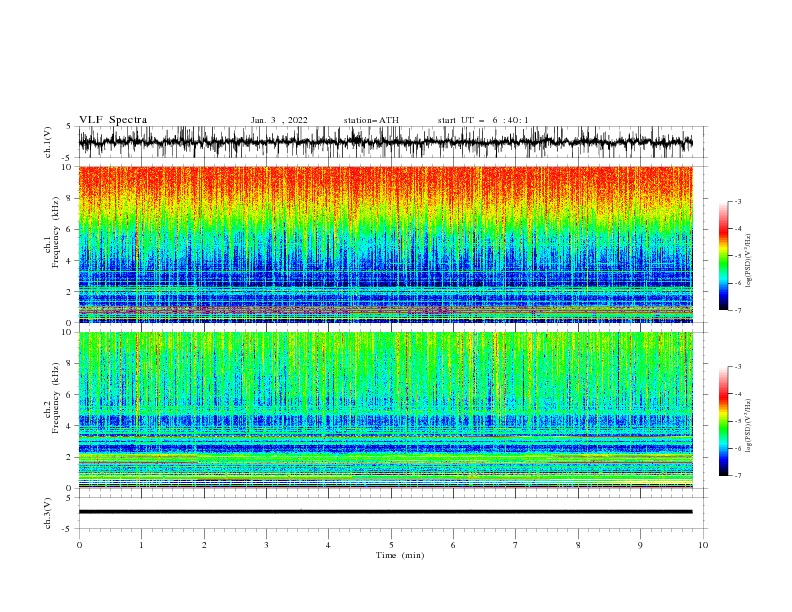Click the ch.1 color bar "log(PSD)(V²/Hz)" label

(x=748, y=261)
